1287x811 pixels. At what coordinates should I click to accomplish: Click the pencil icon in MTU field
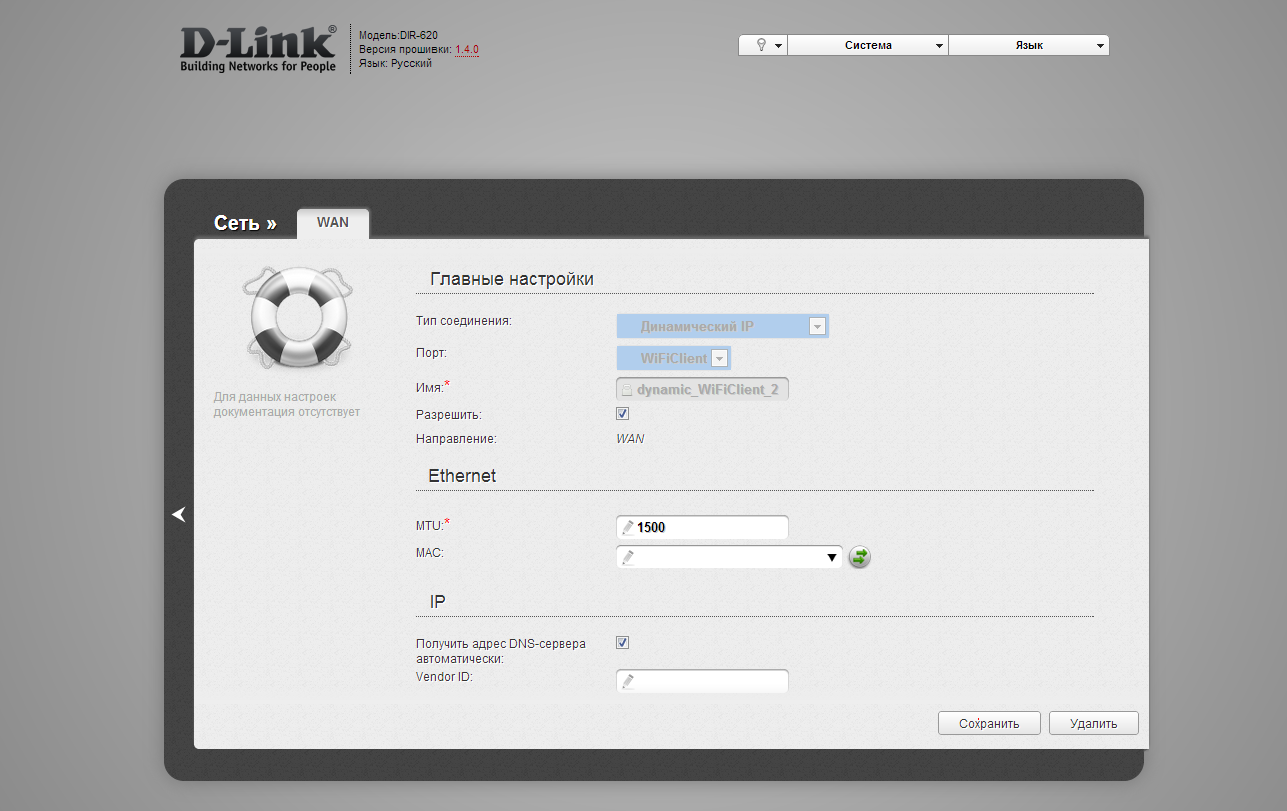pos(627,527)
